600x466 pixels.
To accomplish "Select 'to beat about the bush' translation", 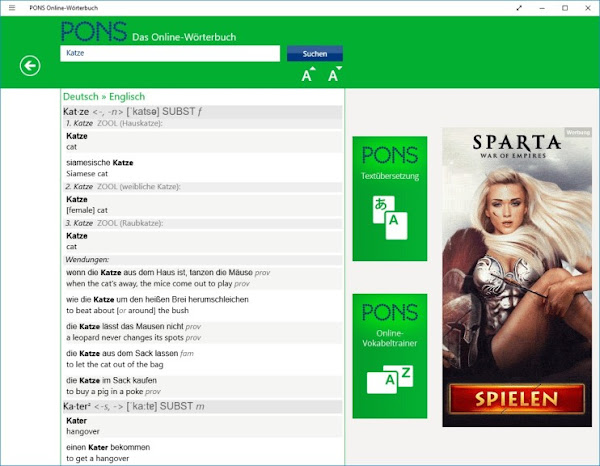I will pos(127,310).
